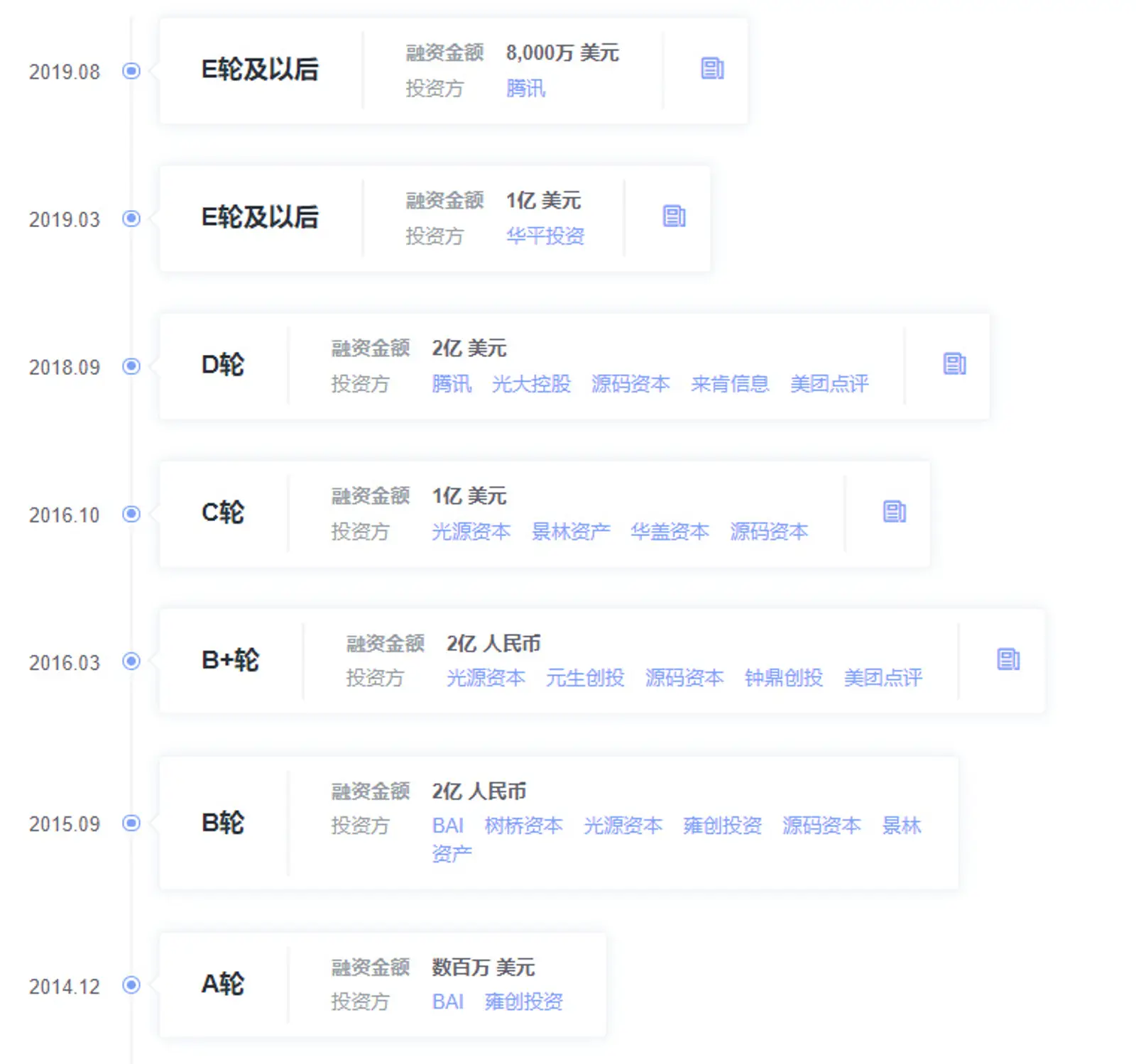Open 华盖资本 investor link
The image size is (1136, 1064).
pos(670,532)
